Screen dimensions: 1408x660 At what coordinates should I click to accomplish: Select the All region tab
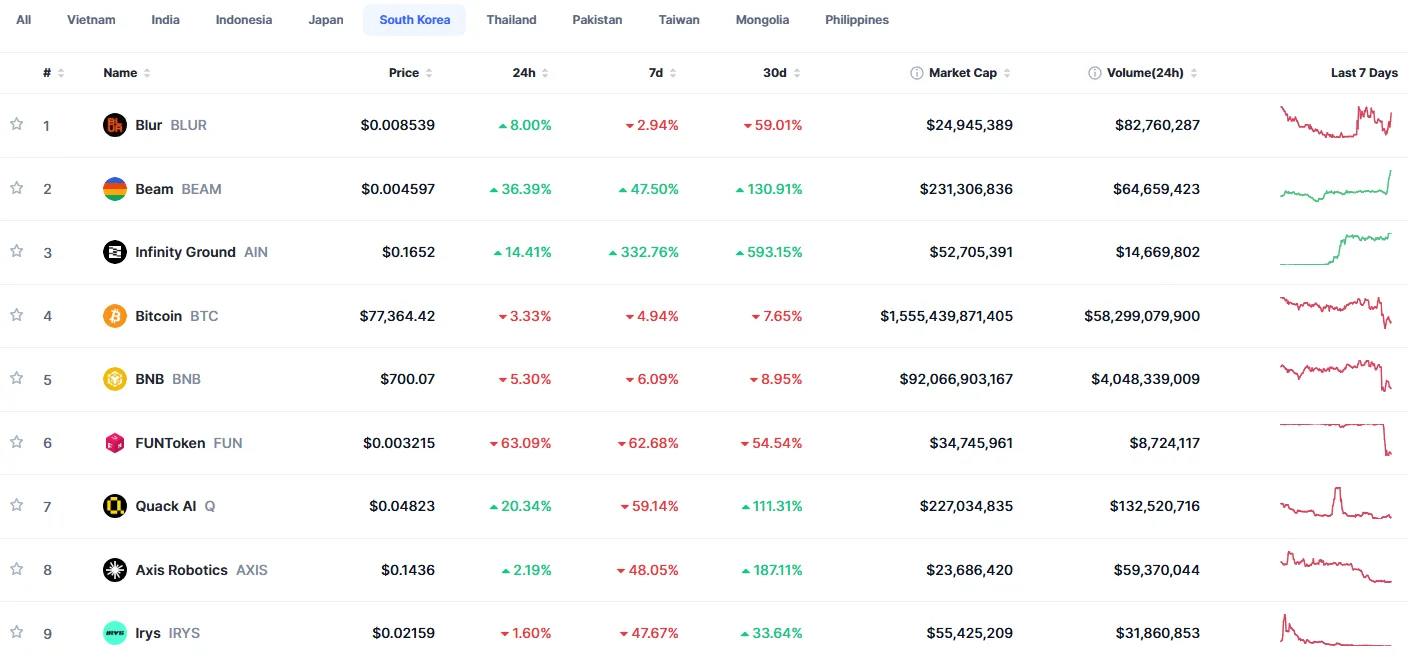tap(23, 20)
